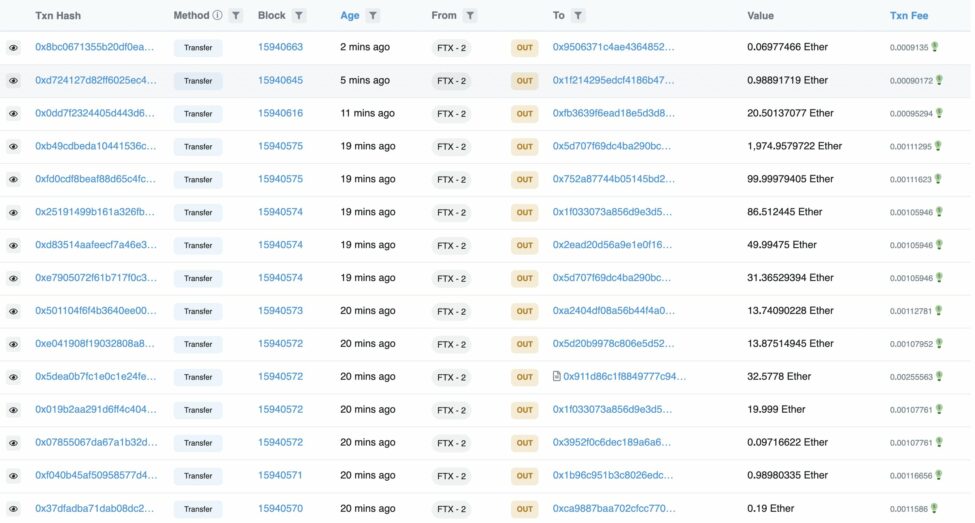Image resolution: width=975 pixels, height=523 pixels.
Task: Preview transaction 0xe041908f19032808a8 with eye icon
Action: click(13, 345)
